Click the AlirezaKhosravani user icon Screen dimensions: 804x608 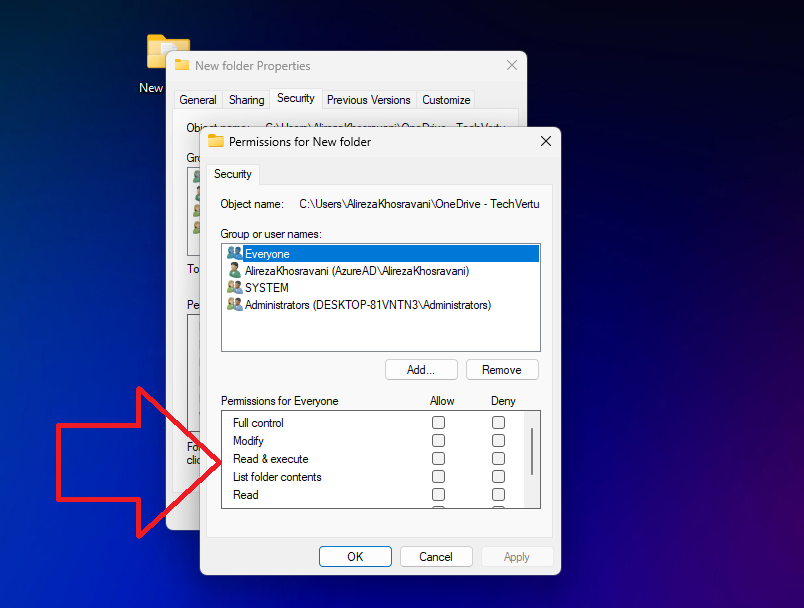[232, 270]
